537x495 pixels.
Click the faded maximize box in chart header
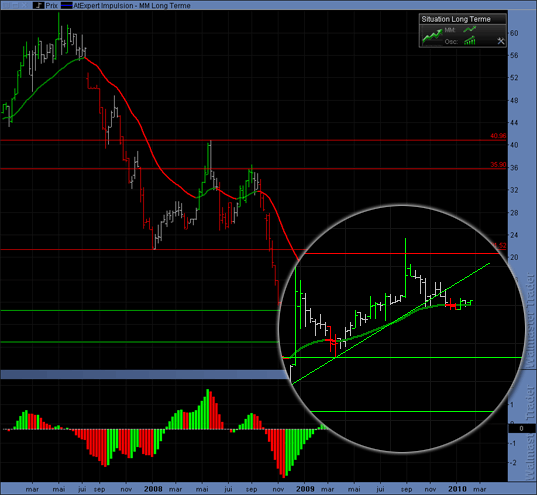[15, 5]
